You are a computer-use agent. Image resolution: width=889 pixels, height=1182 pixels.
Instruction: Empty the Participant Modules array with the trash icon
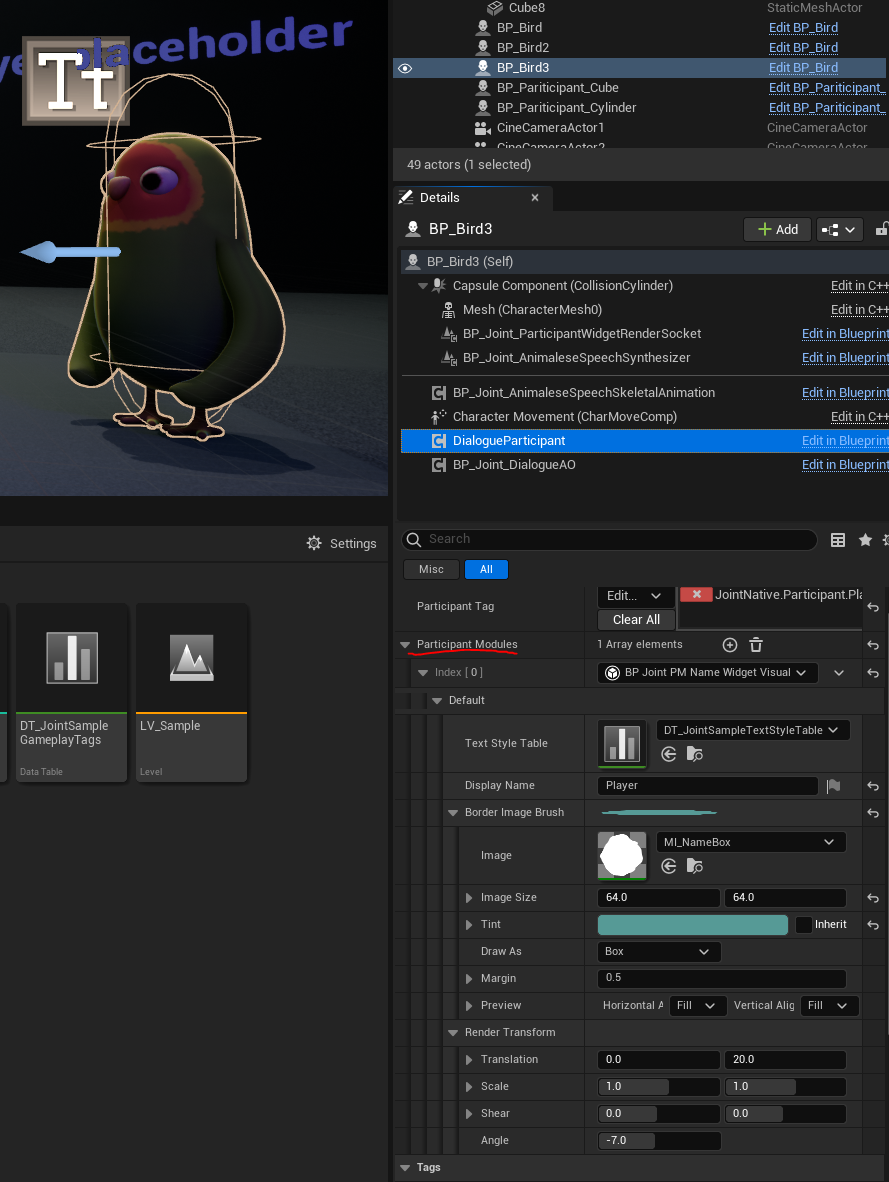[x=756, y=645]
